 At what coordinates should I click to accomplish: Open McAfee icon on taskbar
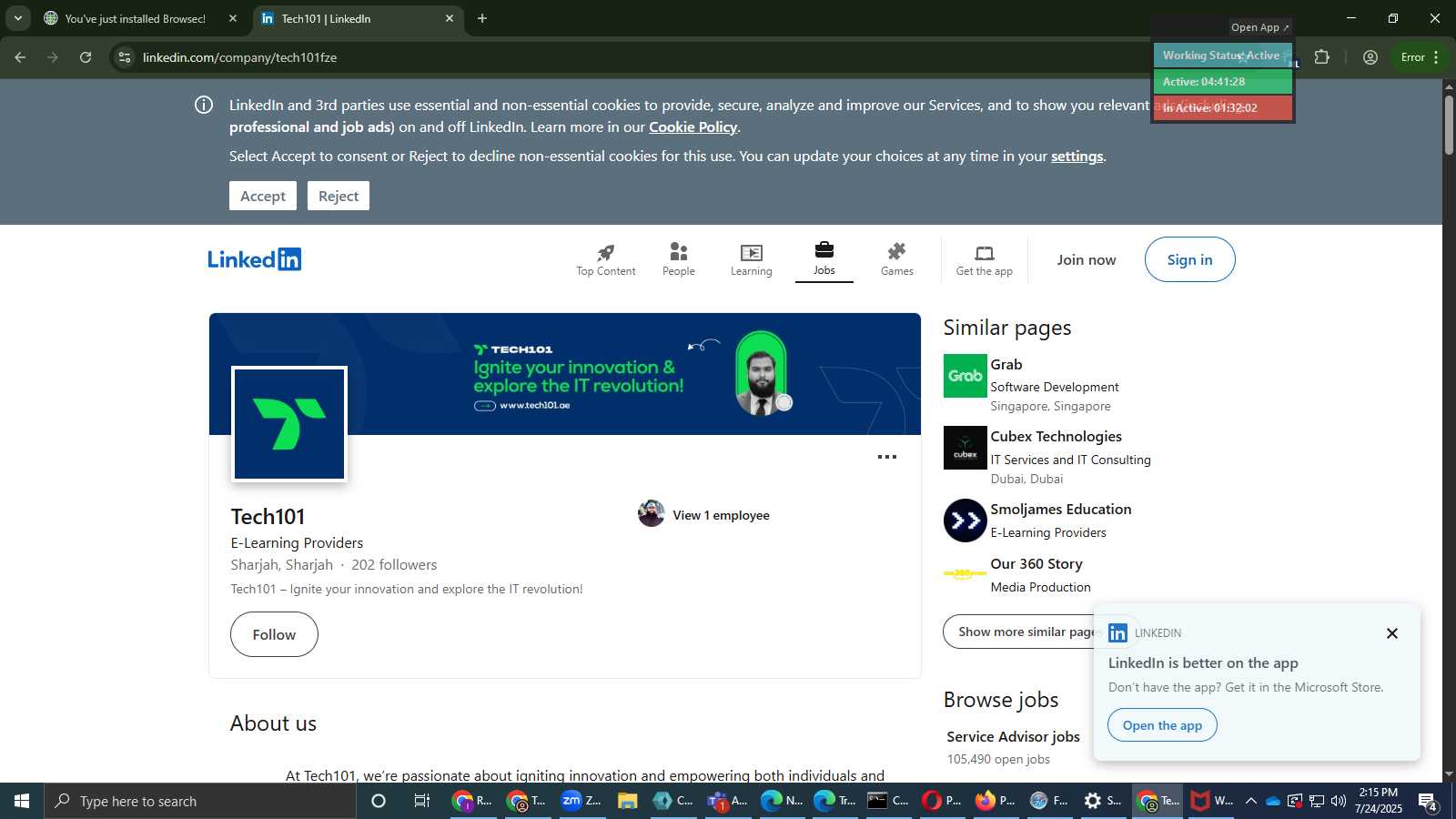[x=1212, y=801]
